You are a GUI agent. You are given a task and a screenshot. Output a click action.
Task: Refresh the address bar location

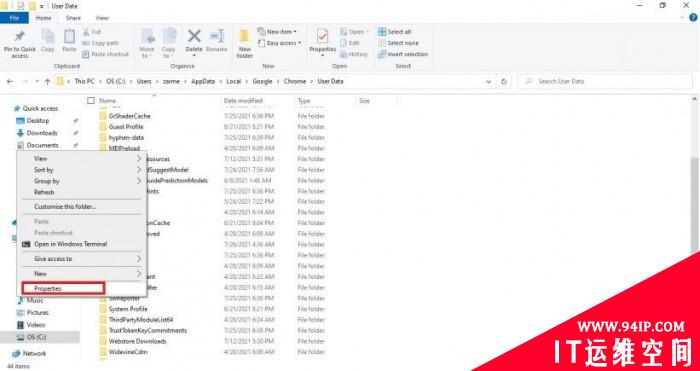(504, 82)
